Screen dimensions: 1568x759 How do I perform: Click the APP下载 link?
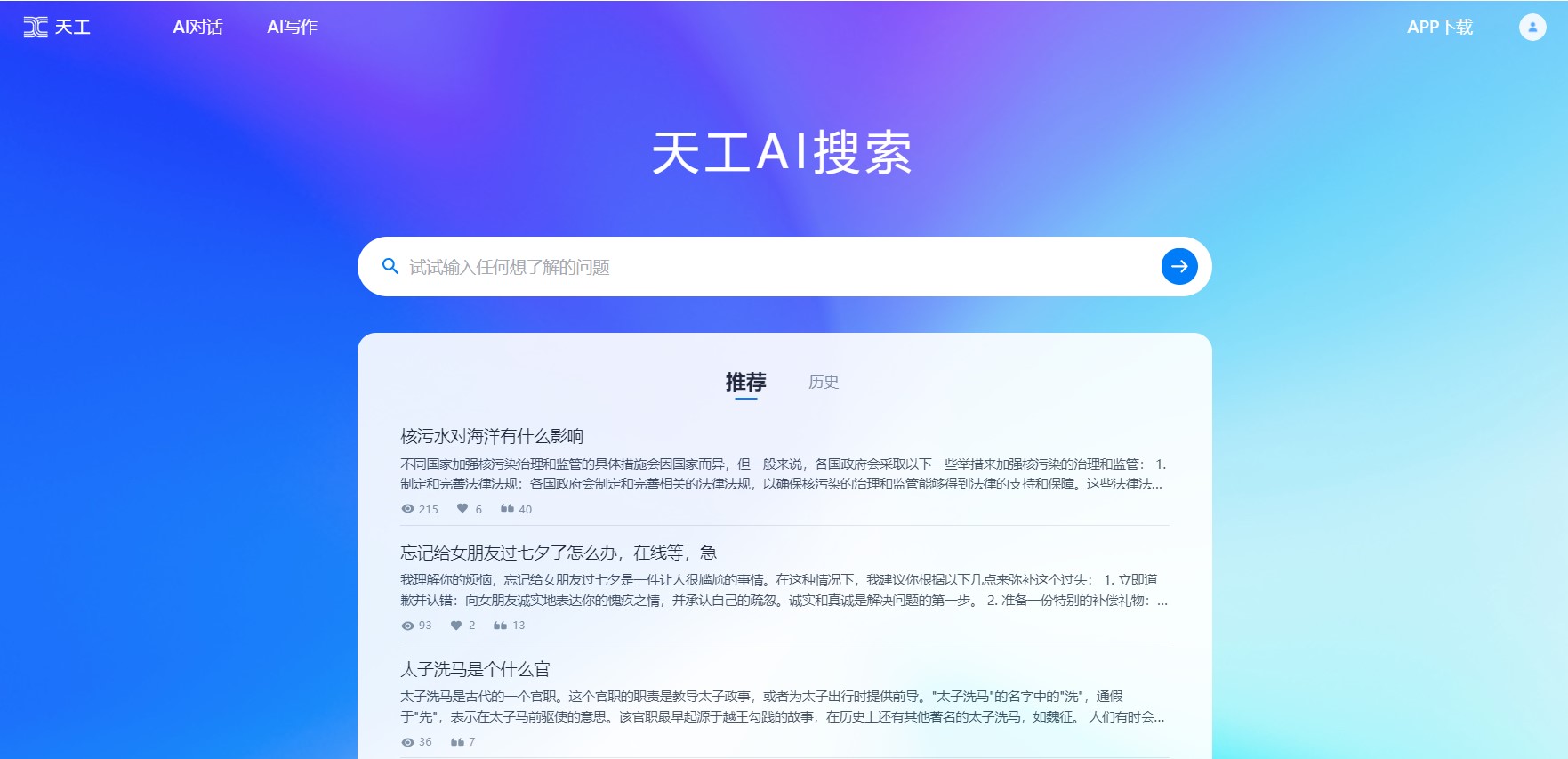click(x=1439, y=27)
